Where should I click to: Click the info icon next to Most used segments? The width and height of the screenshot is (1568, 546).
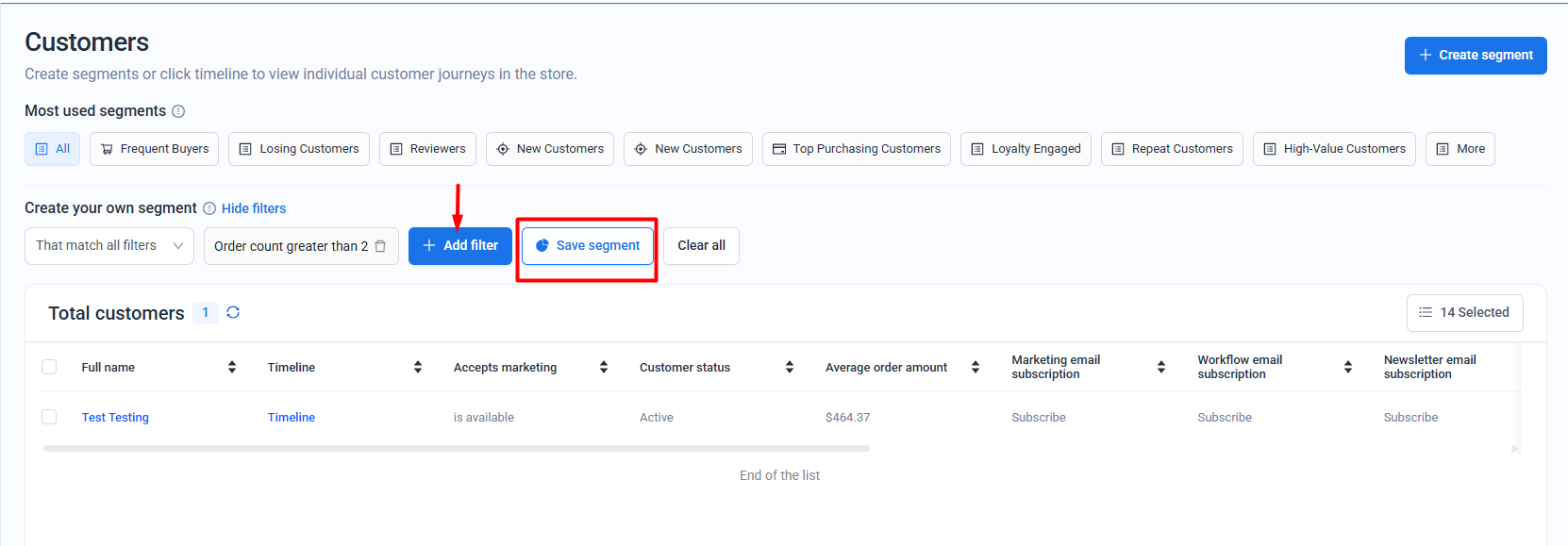pyautogui.click(x=178, y=111)
